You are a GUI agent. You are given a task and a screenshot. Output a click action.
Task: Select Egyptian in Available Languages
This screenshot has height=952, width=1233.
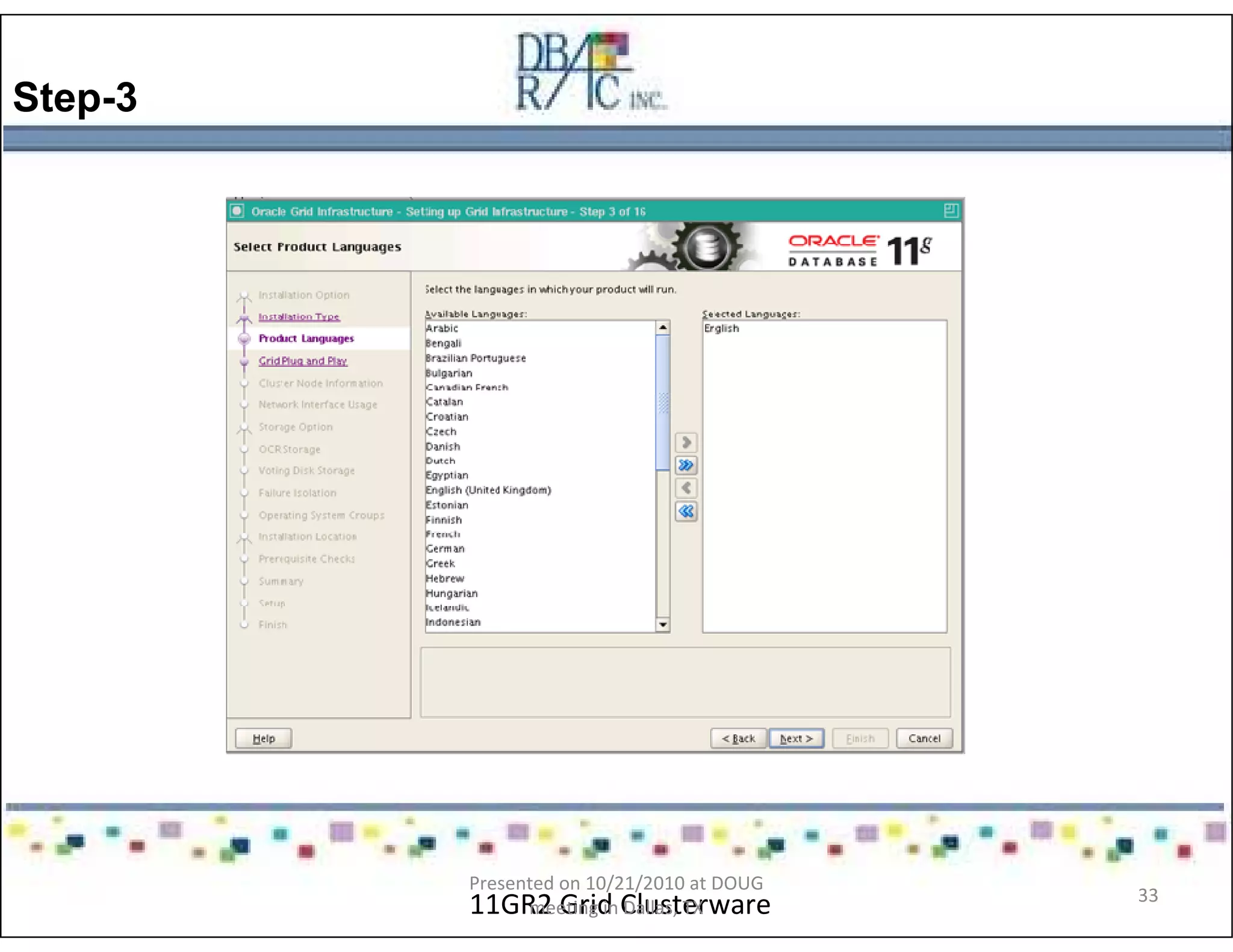click(540, 475)
